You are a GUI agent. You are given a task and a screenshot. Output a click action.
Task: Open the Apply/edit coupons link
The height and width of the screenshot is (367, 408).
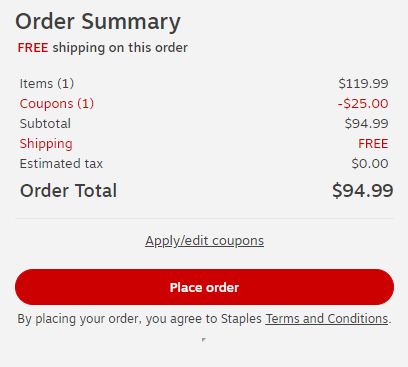coord(204,241)
